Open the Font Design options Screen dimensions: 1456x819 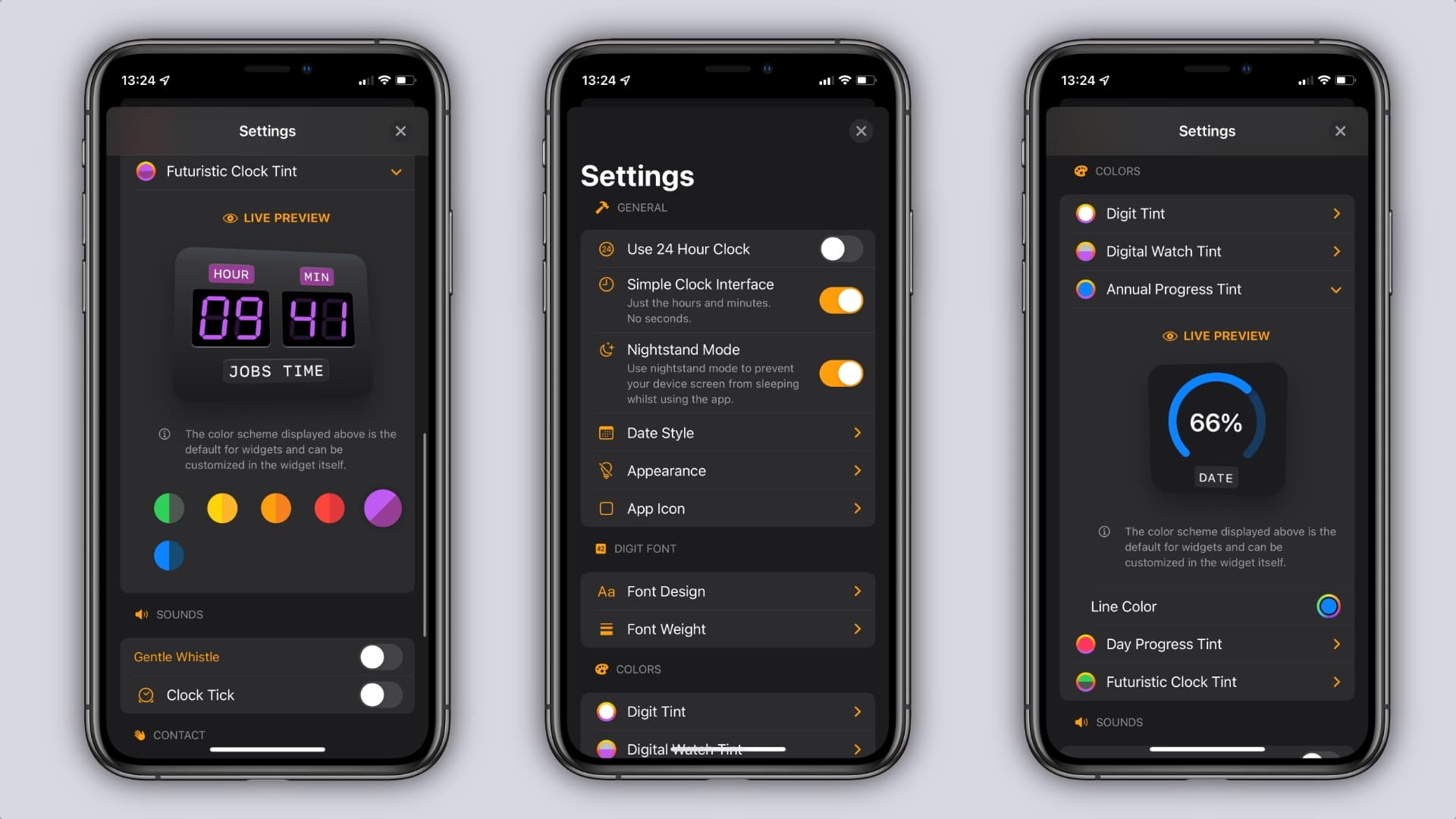[728, 591]
